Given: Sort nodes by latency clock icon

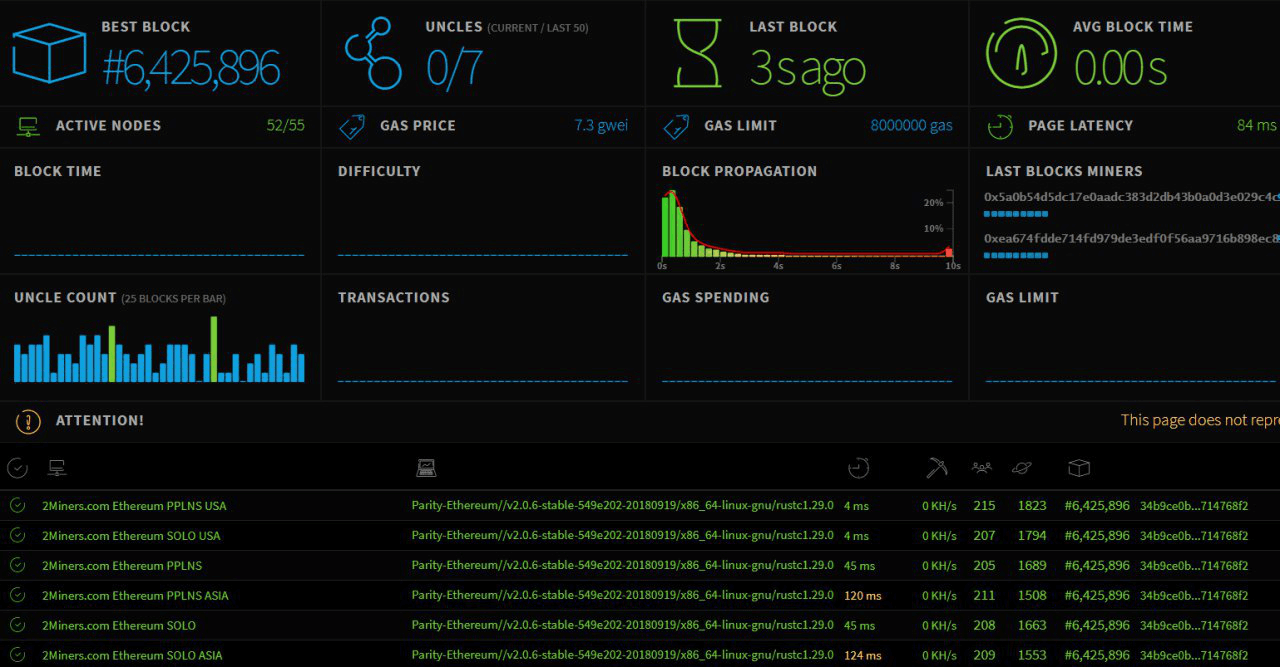Looking at the screenshot, I should point(858,467).
